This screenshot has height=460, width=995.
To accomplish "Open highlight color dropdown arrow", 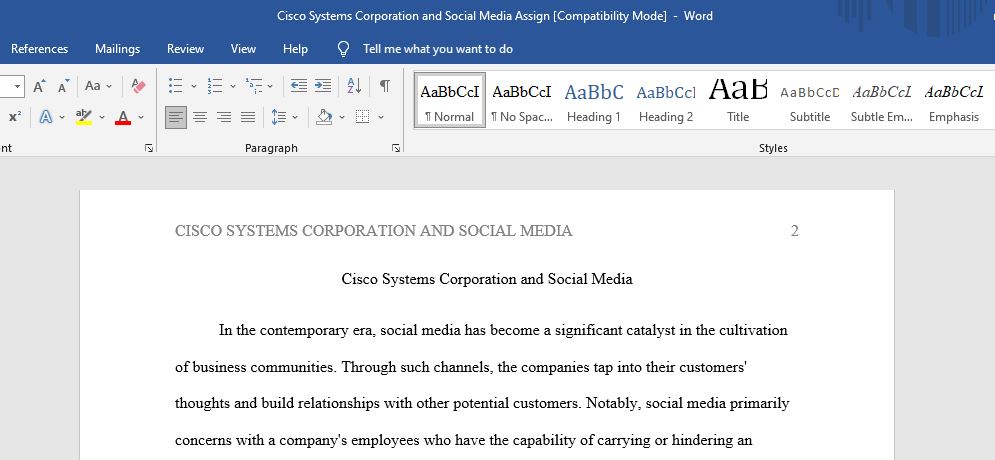I will 102,117.
